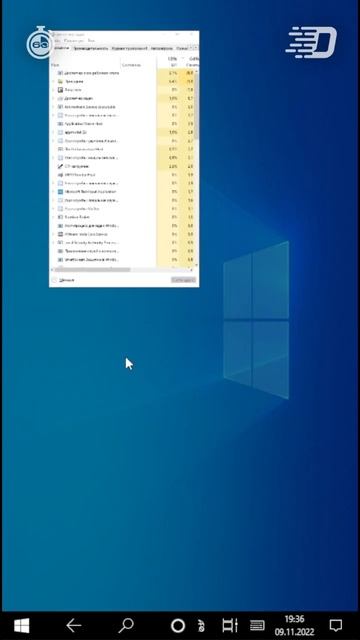Screen dimensions: 360x640
Task: Open the Файл menu in Task Manager
Action: click(x=56, y=41)
